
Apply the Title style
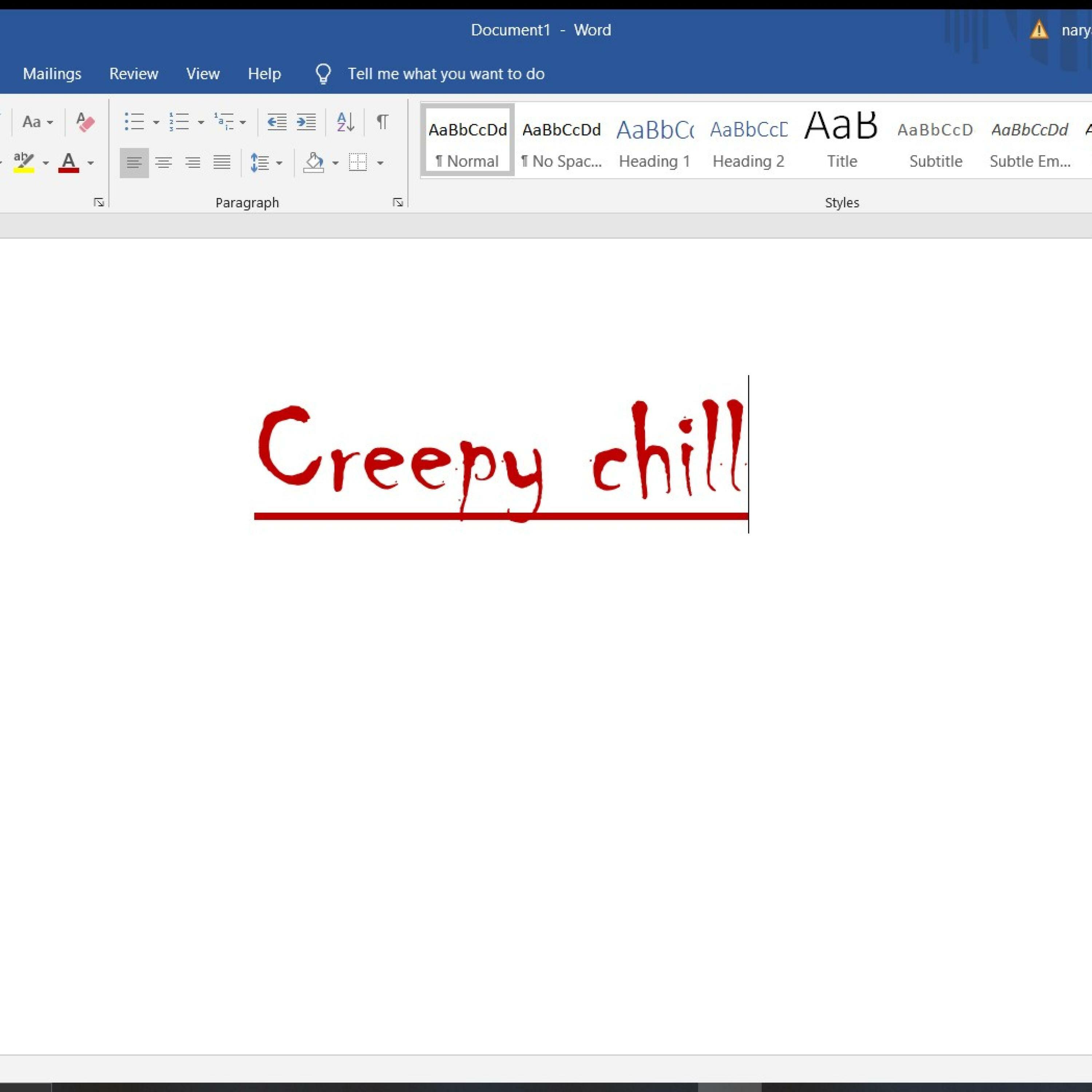tap(842, 140)
